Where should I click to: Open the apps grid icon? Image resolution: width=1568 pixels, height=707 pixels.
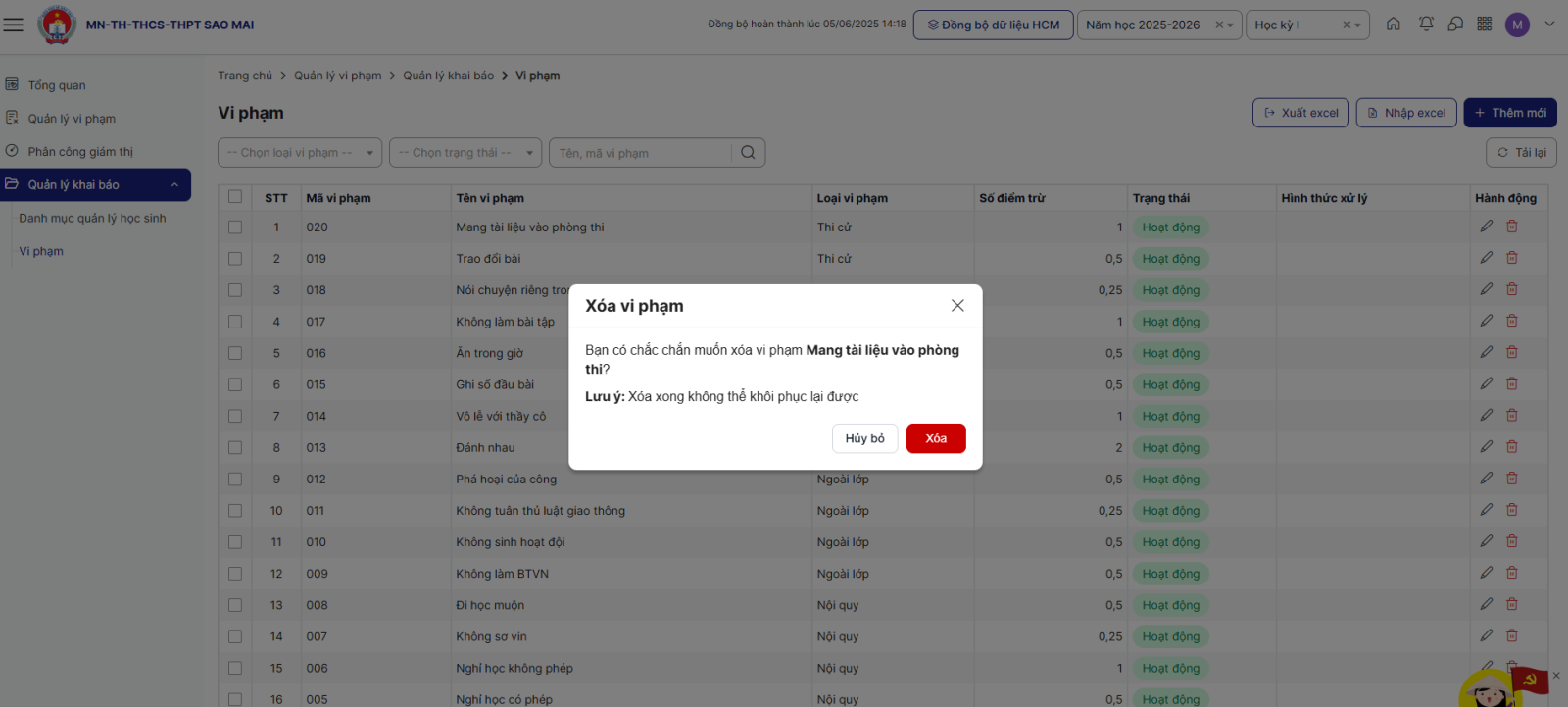tap(1485, 25)
